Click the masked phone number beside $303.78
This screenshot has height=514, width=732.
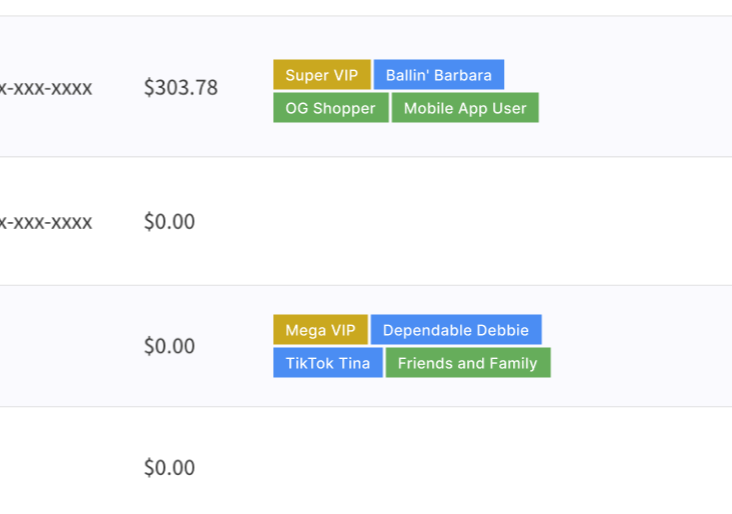pyautogui.click(x=47, y=88)
